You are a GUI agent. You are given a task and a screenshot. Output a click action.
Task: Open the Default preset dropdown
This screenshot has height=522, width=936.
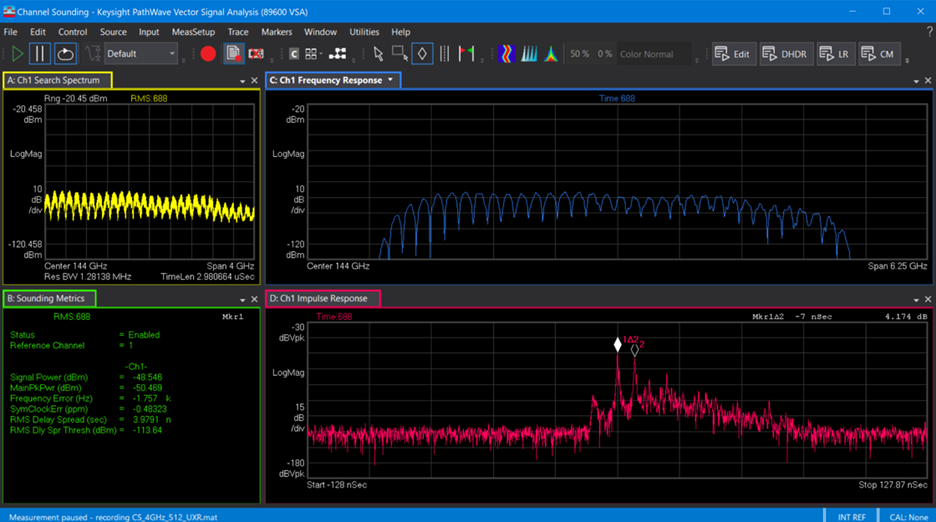pyautogui.click(x=141, y=54)
